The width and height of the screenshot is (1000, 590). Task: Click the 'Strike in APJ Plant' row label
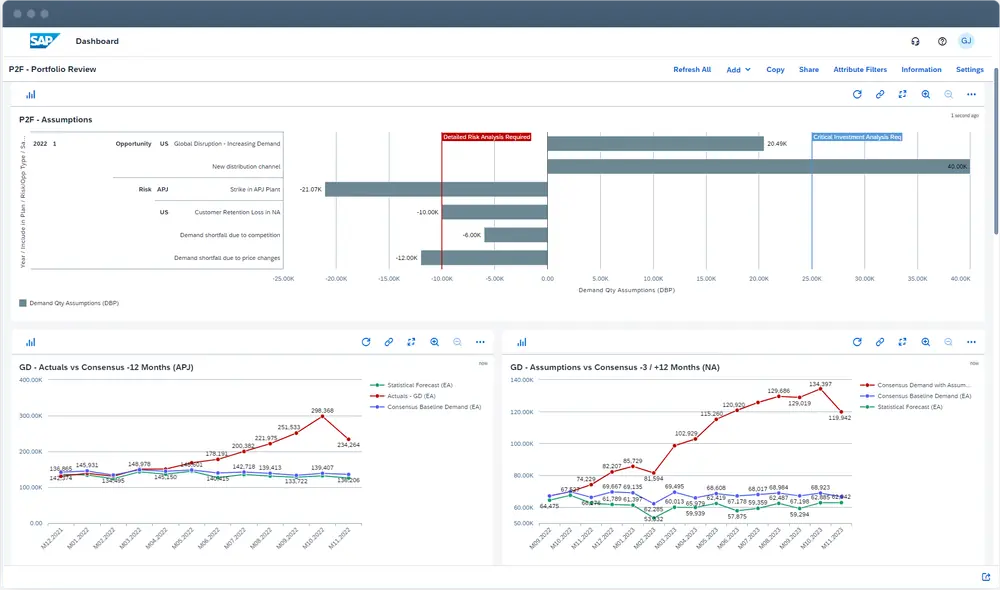point(255,189)
